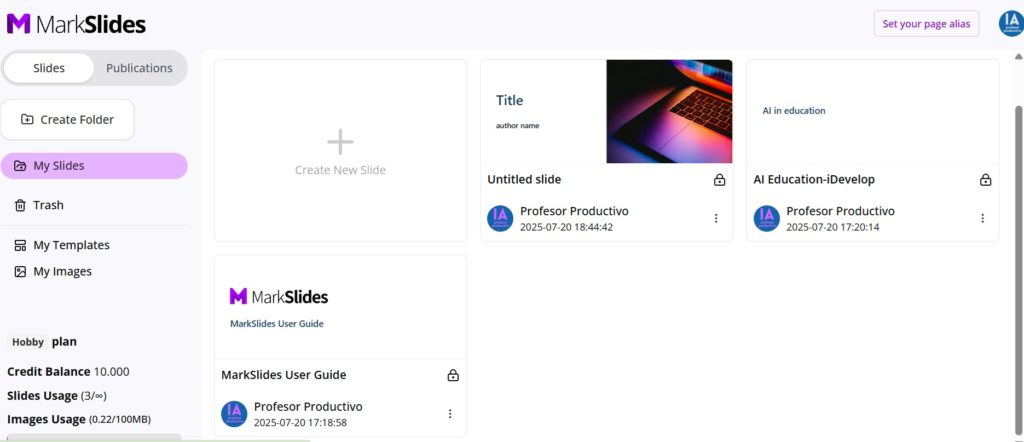The image size is (1024, 442).
Task: Click author avatar on Untitled slide card
Action: pos(500,219)
